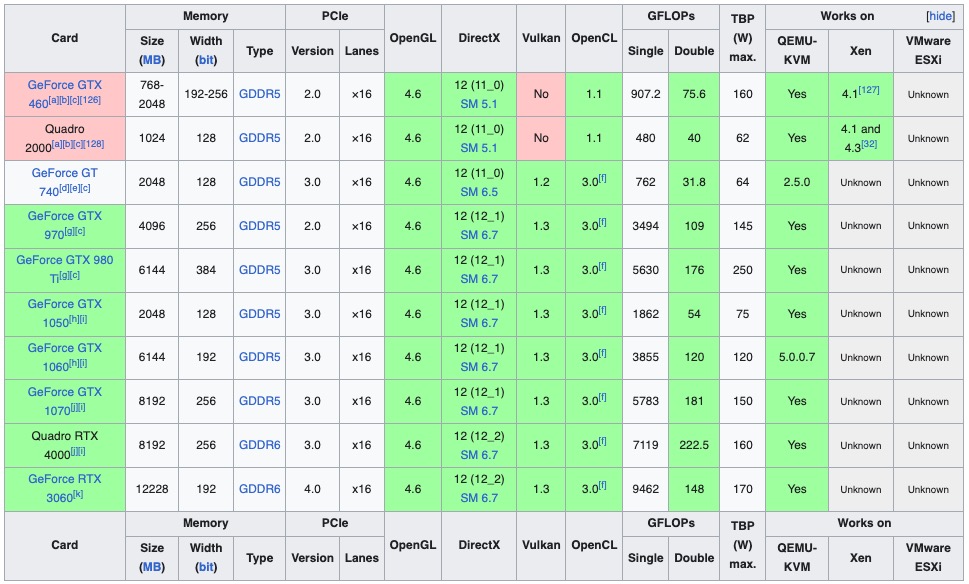
Task: Open OpenCL footnote [f] in the GT 740 row
Action: coord(602,179)
